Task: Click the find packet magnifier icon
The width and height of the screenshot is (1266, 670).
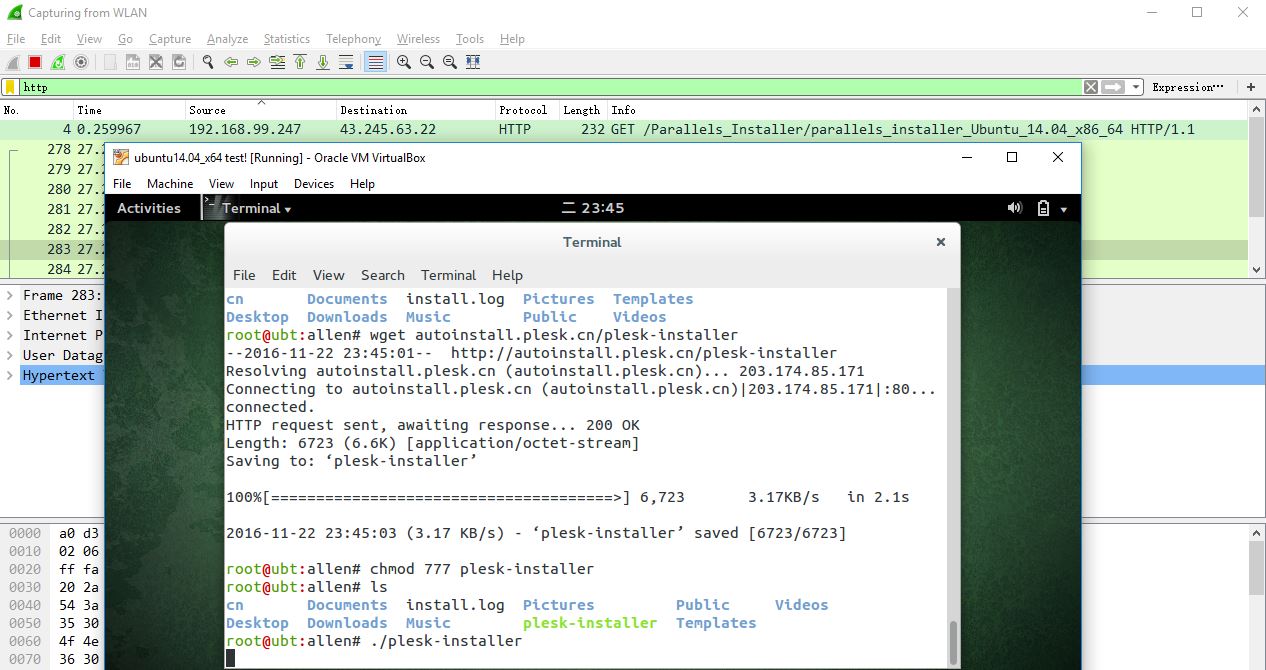Action: tap(207, 62)
